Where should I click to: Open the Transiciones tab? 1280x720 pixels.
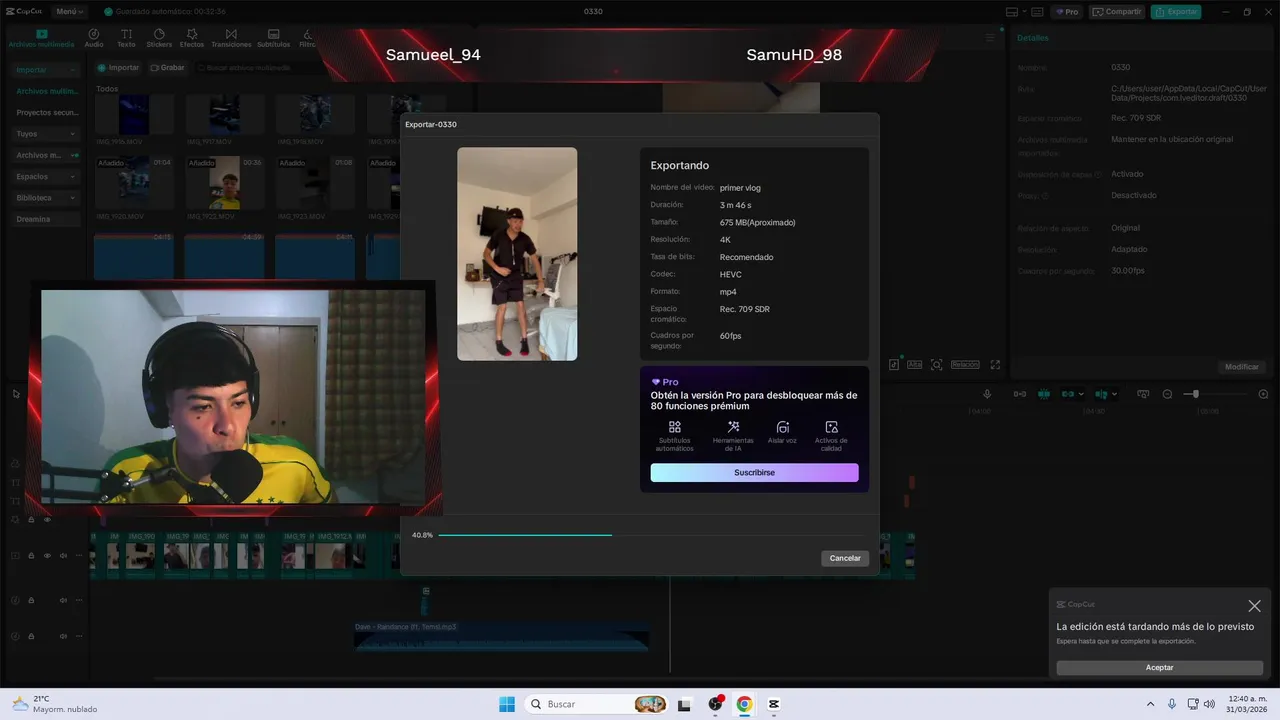click(x=231, y=38)
